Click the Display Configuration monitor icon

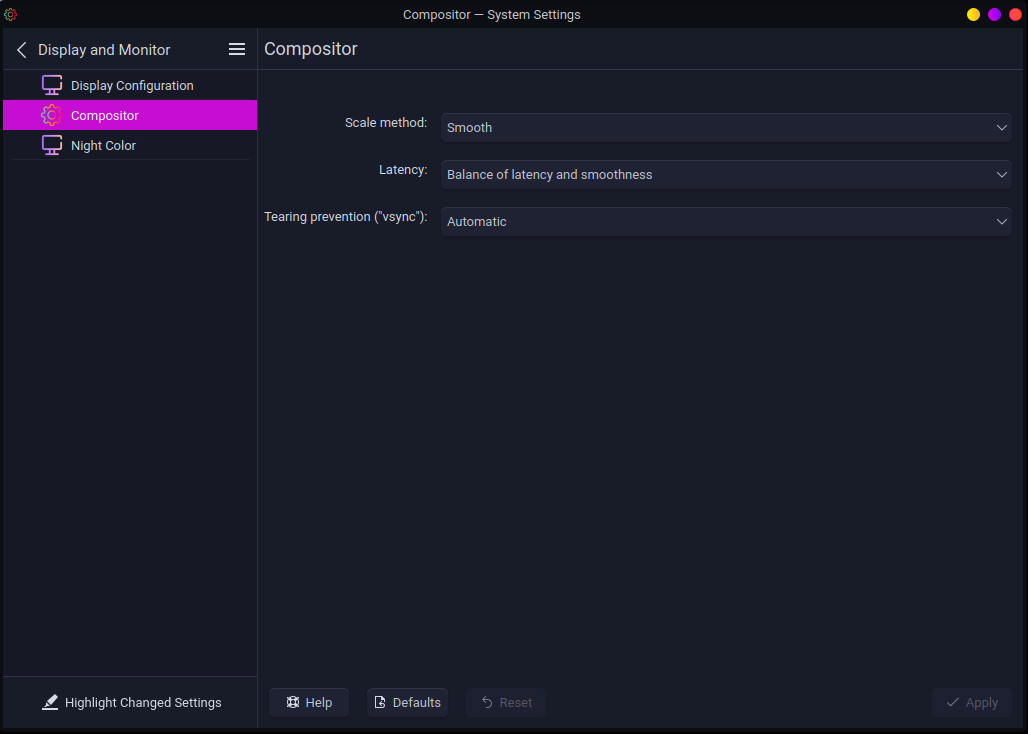52,85
